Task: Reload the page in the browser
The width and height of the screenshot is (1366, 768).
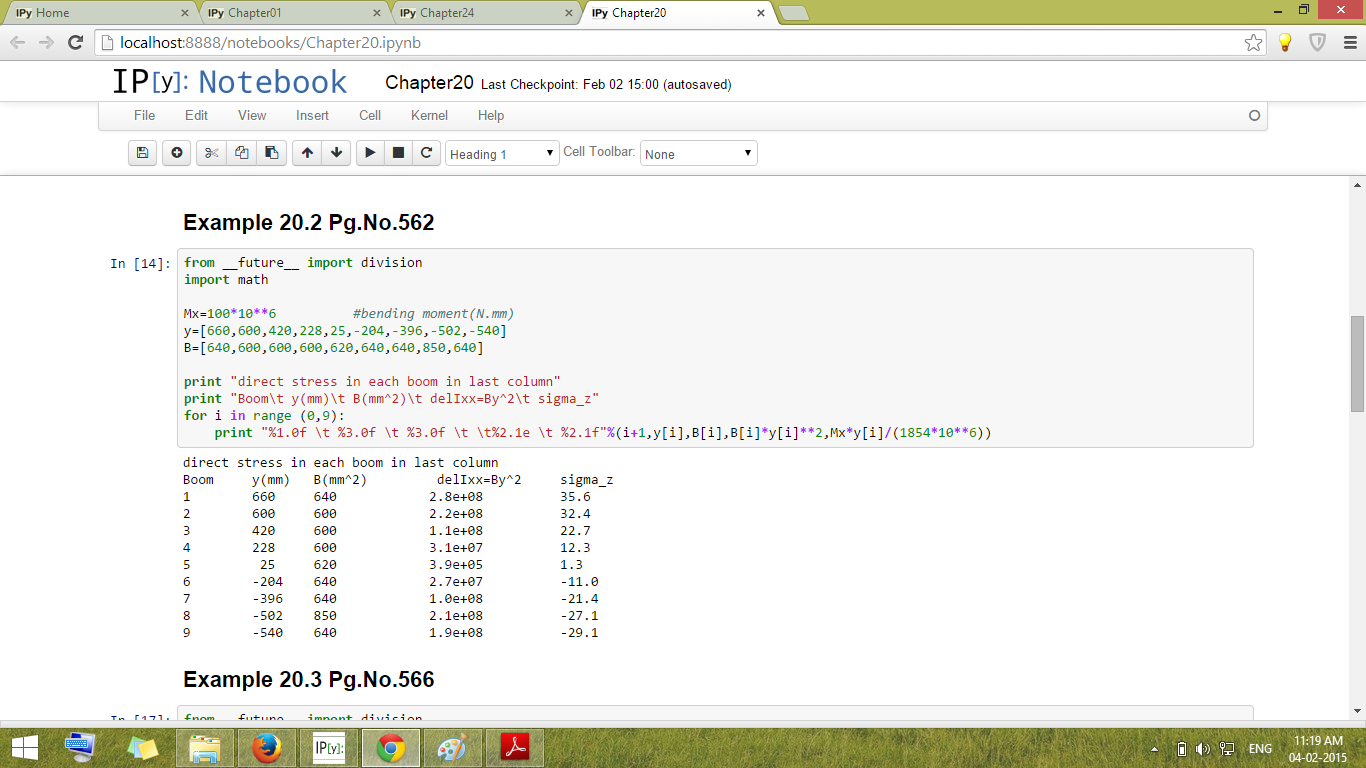Action: [75, 42]
